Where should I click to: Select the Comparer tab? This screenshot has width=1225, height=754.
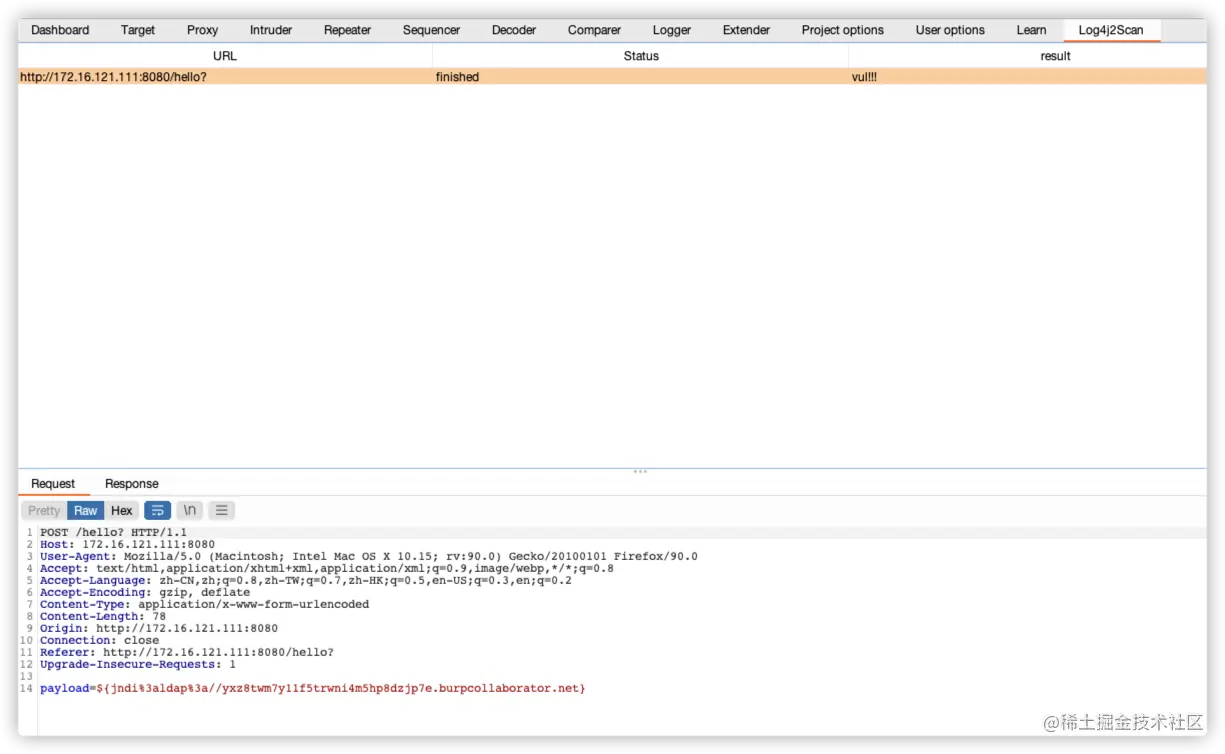pos(594,30)
